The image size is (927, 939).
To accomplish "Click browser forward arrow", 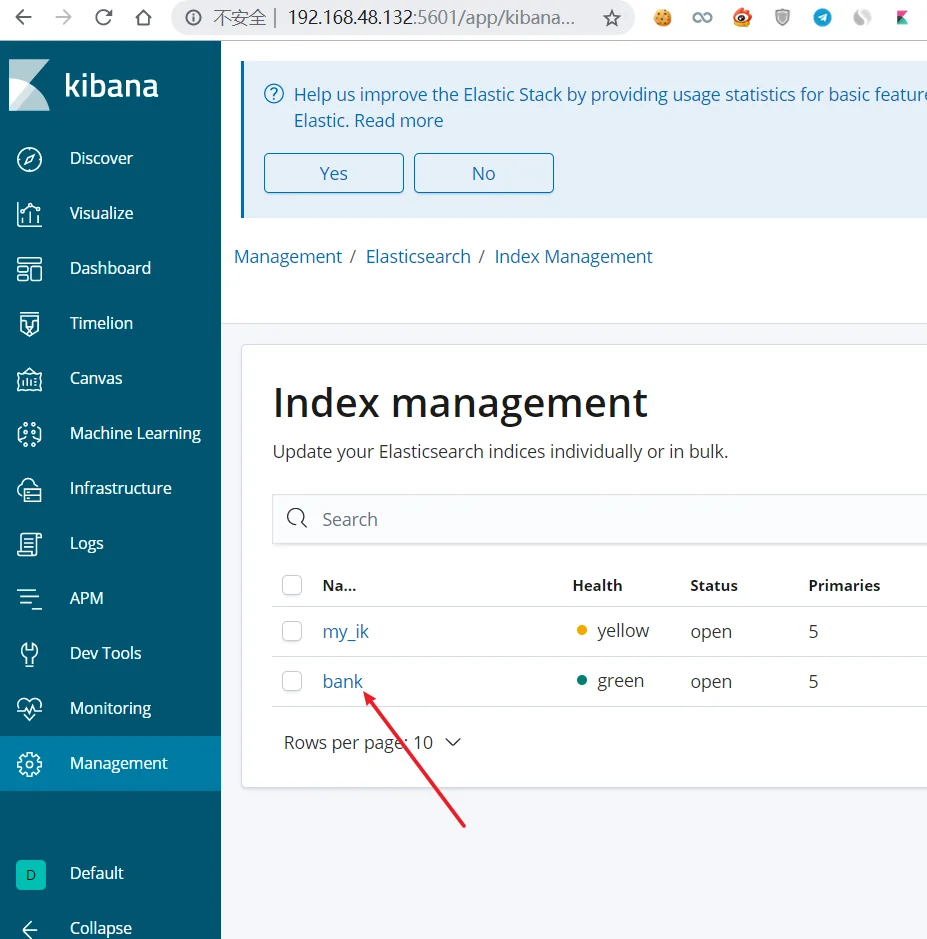I will (x=63, y=17).
